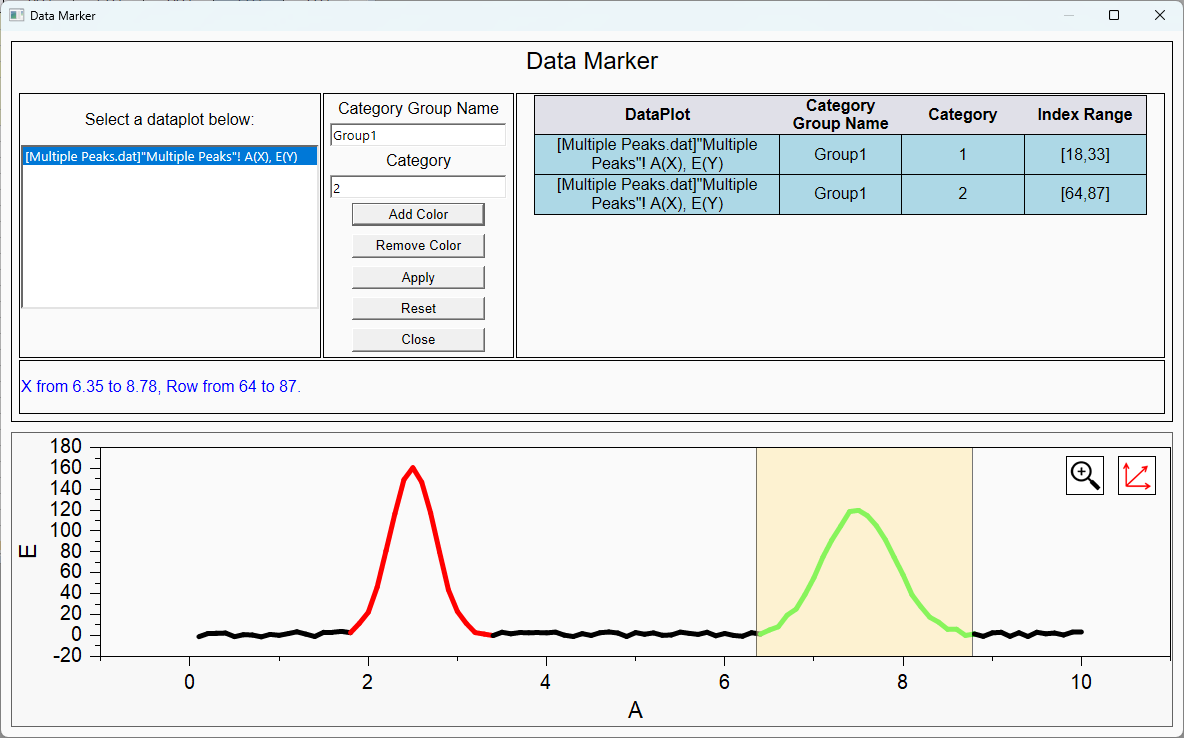The image size is (1184, 738).
Task: Click the Category Group Name input field
Action: (x=418, y=135)
